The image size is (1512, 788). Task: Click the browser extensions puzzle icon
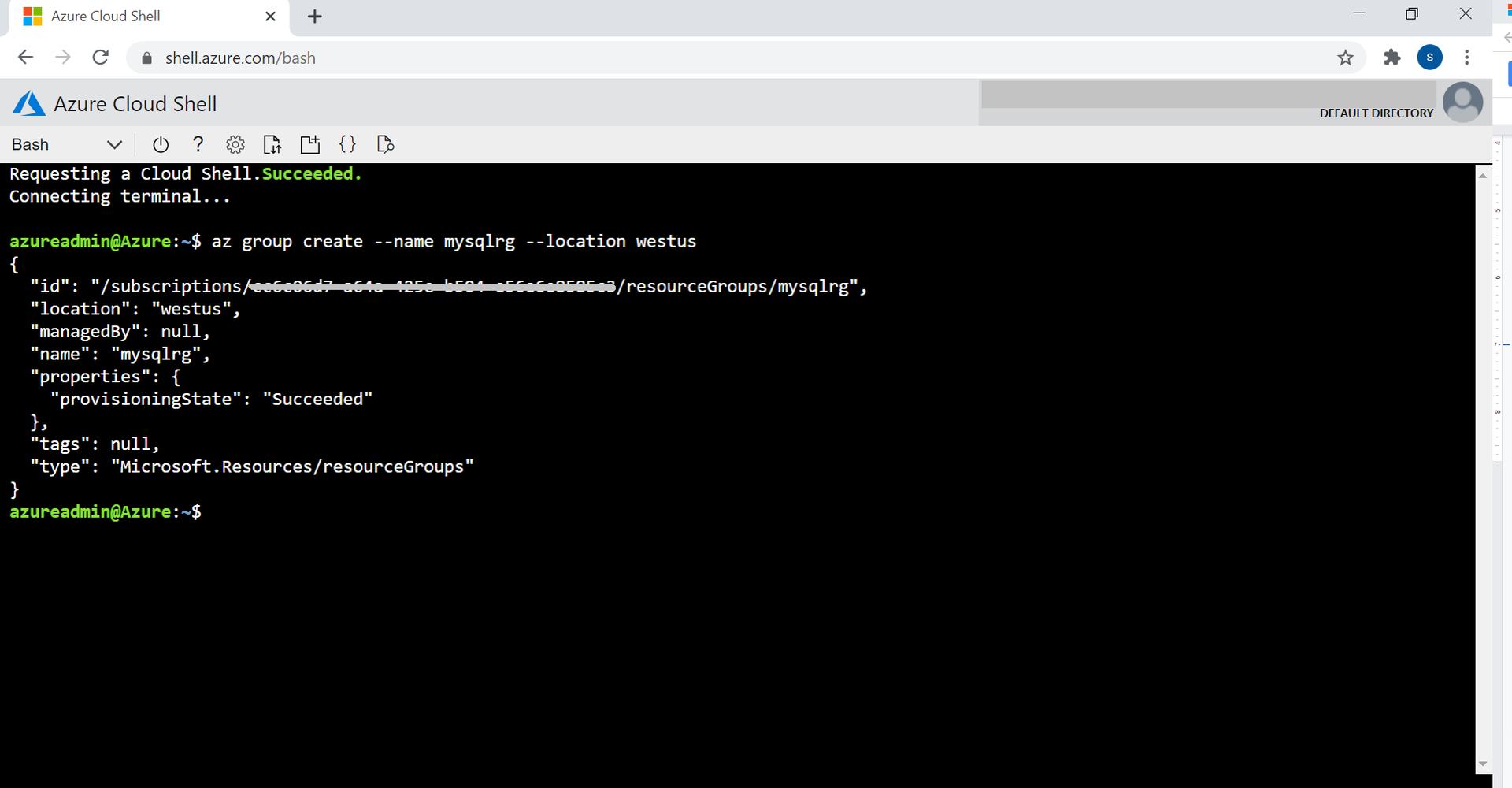tap(1392, 58)
